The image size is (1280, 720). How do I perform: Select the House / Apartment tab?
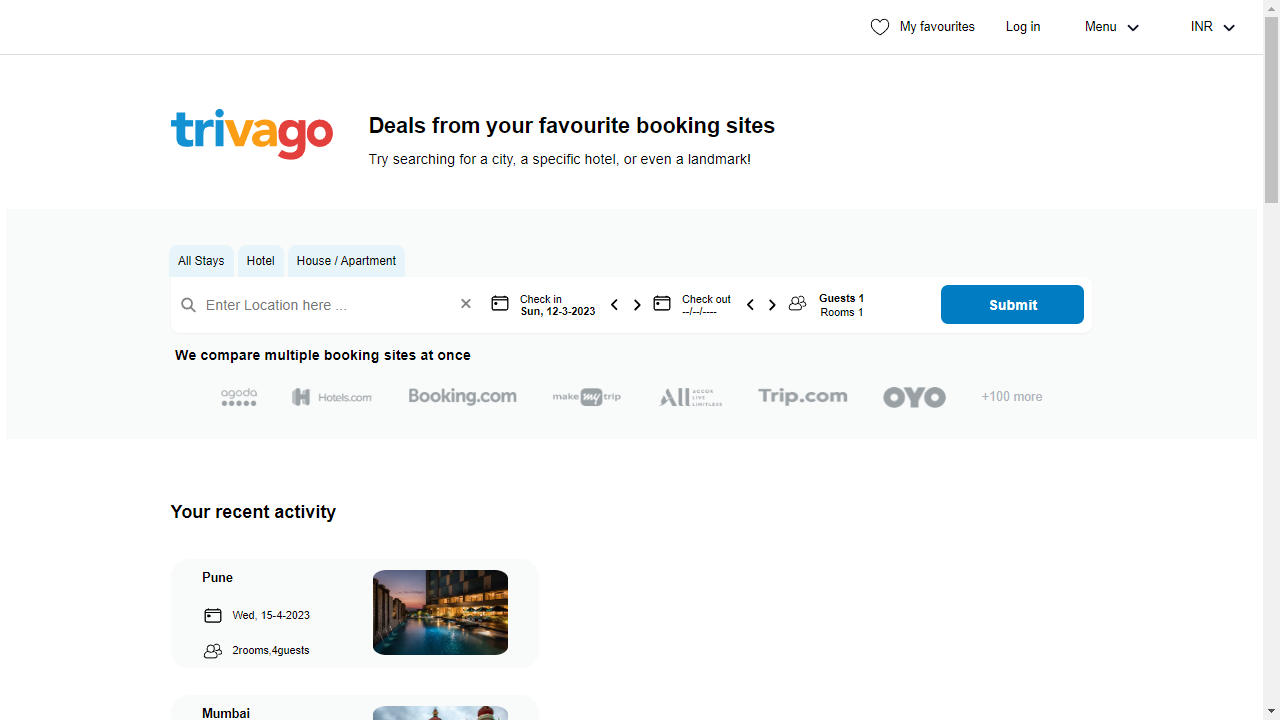[x=346, y=261]
